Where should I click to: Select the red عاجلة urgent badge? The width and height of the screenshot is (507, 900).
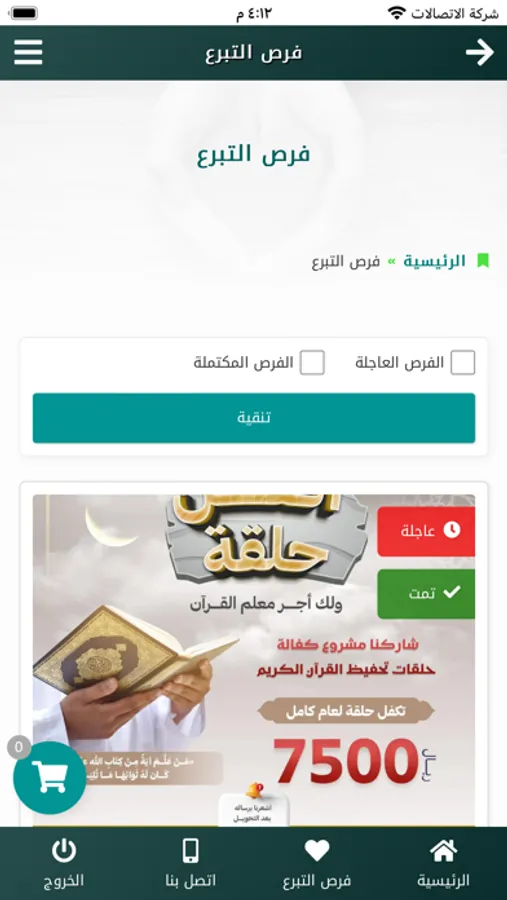pos(426,531)
